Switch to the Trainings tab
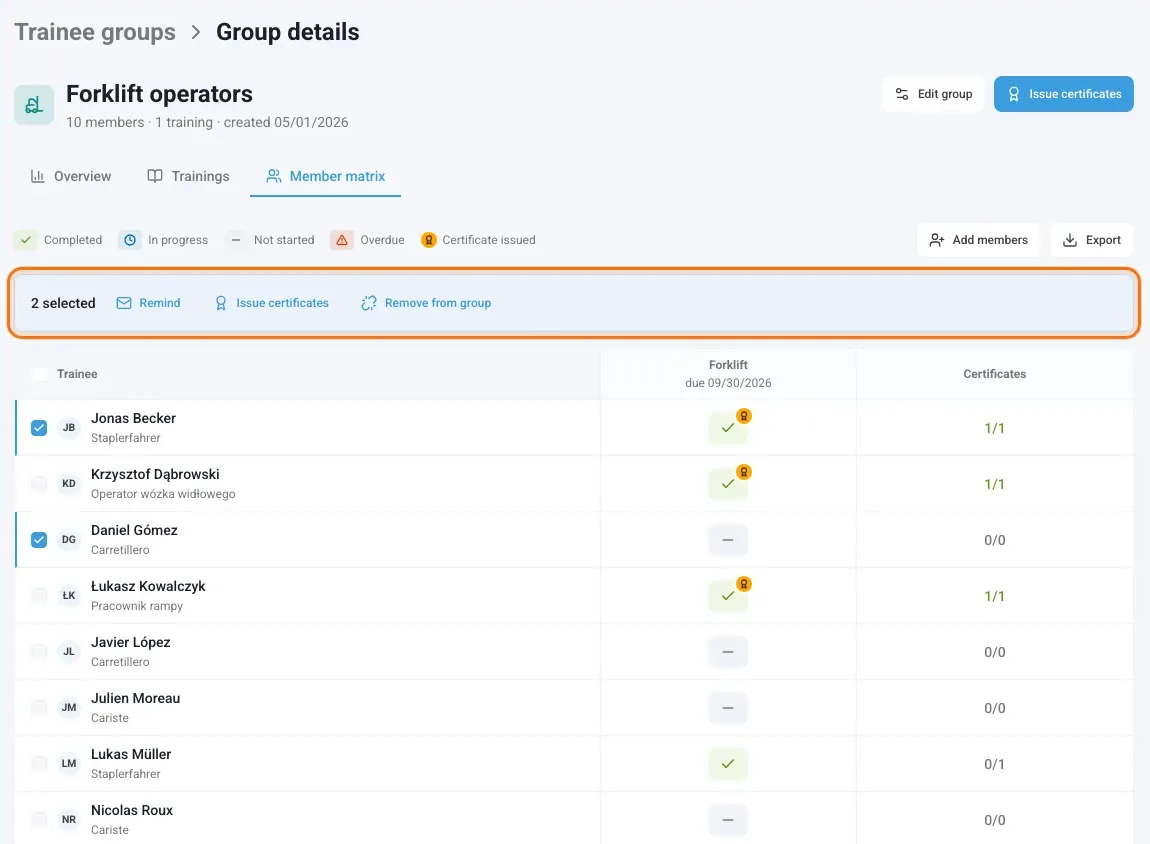 click(x=188, y=176)
